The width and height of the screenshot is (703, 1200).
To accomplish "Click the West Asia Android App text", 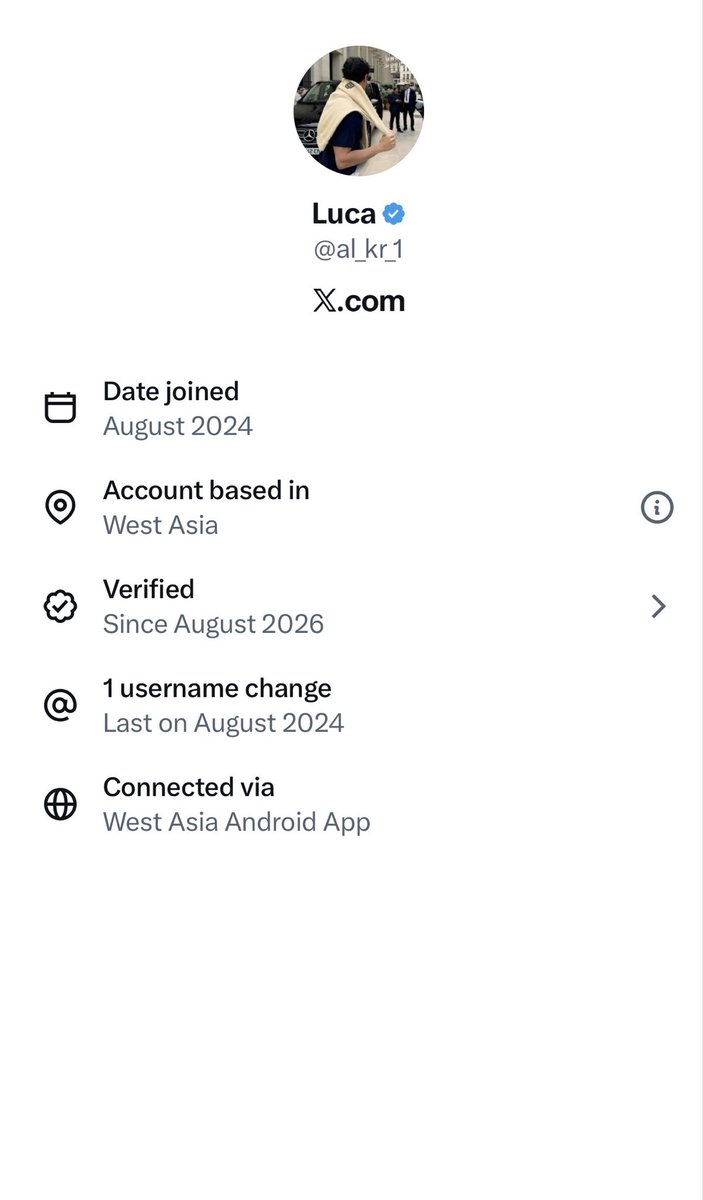I will tap(237, 823).
